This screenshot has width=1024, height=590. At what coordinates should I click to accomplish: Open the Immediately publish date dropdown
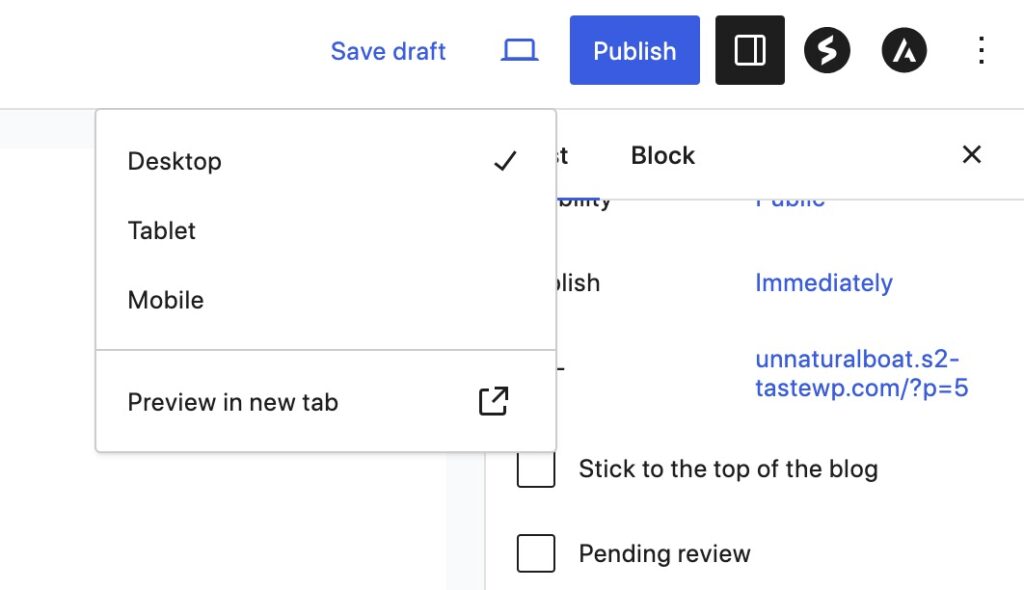coord(823,283)
